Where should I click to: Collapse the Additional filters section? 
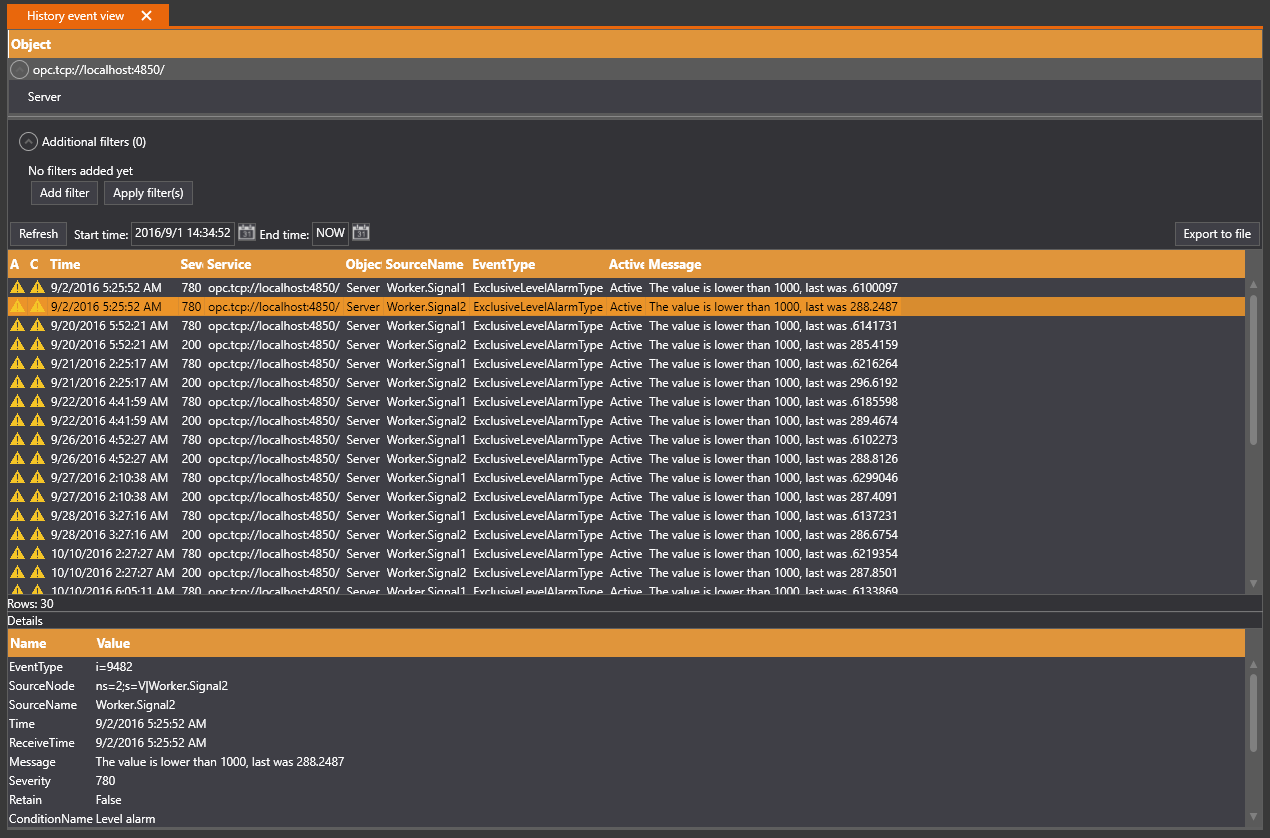(29, 142)
